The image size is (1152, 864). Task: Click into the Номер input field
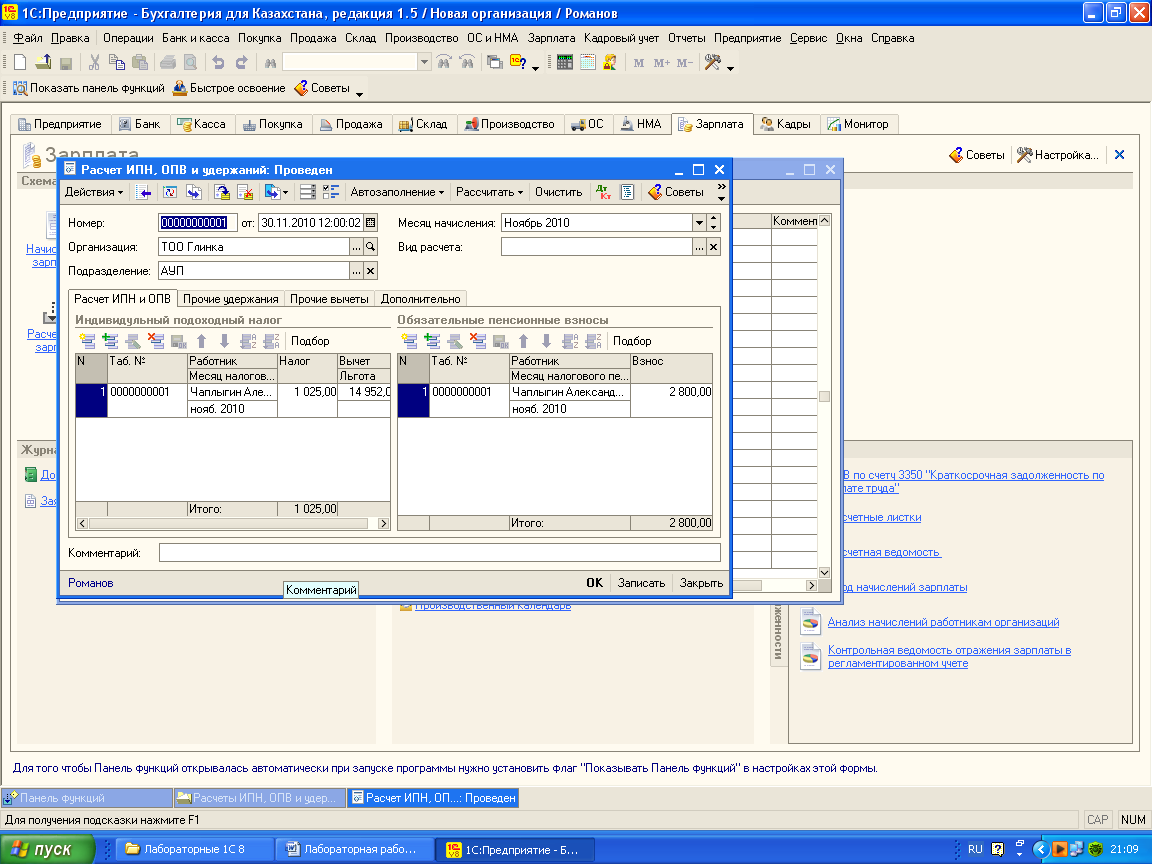point(198,223)
